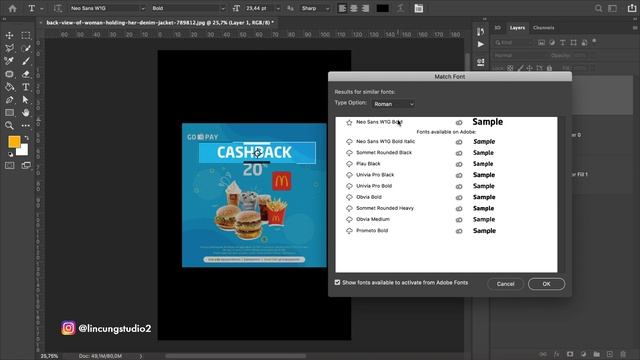Open the Actions panel play icon
This screenshot has width=640, height=360.
click(x=481, y=44)
